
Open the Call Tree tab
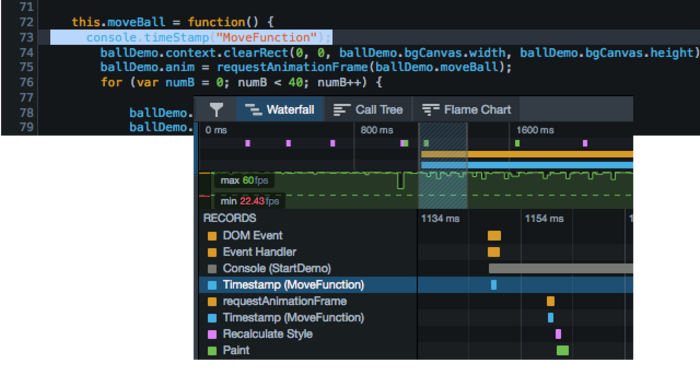368,110
